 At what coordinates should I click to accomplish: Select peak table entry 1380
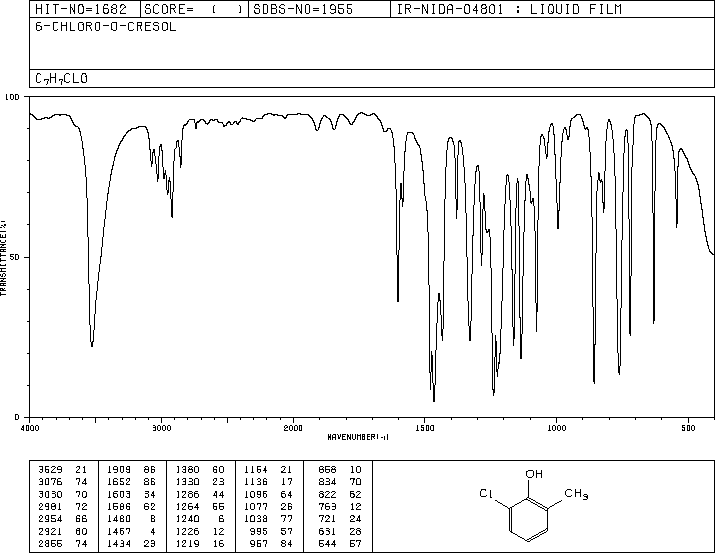pos(187,470)
